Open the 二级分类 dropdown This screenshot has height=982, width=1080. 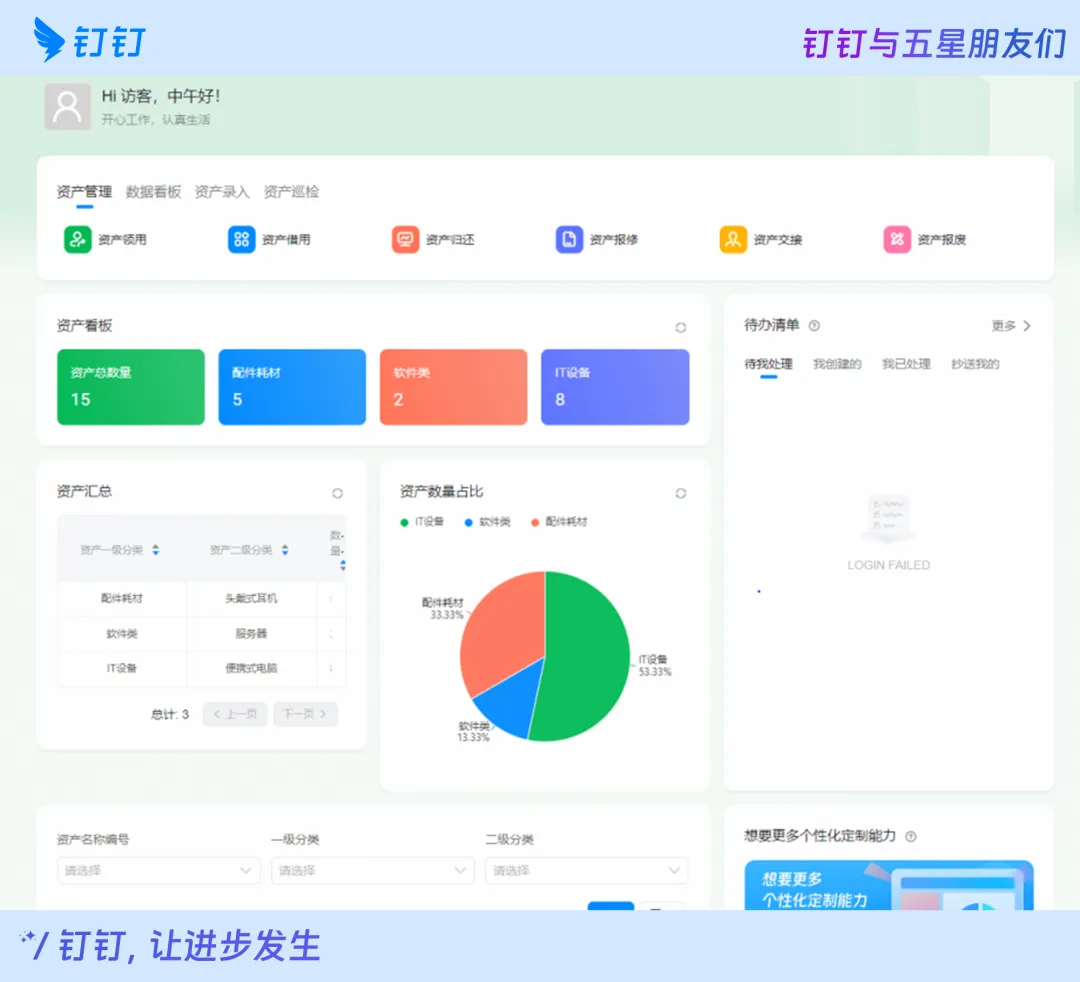click(x=587, y=870)
